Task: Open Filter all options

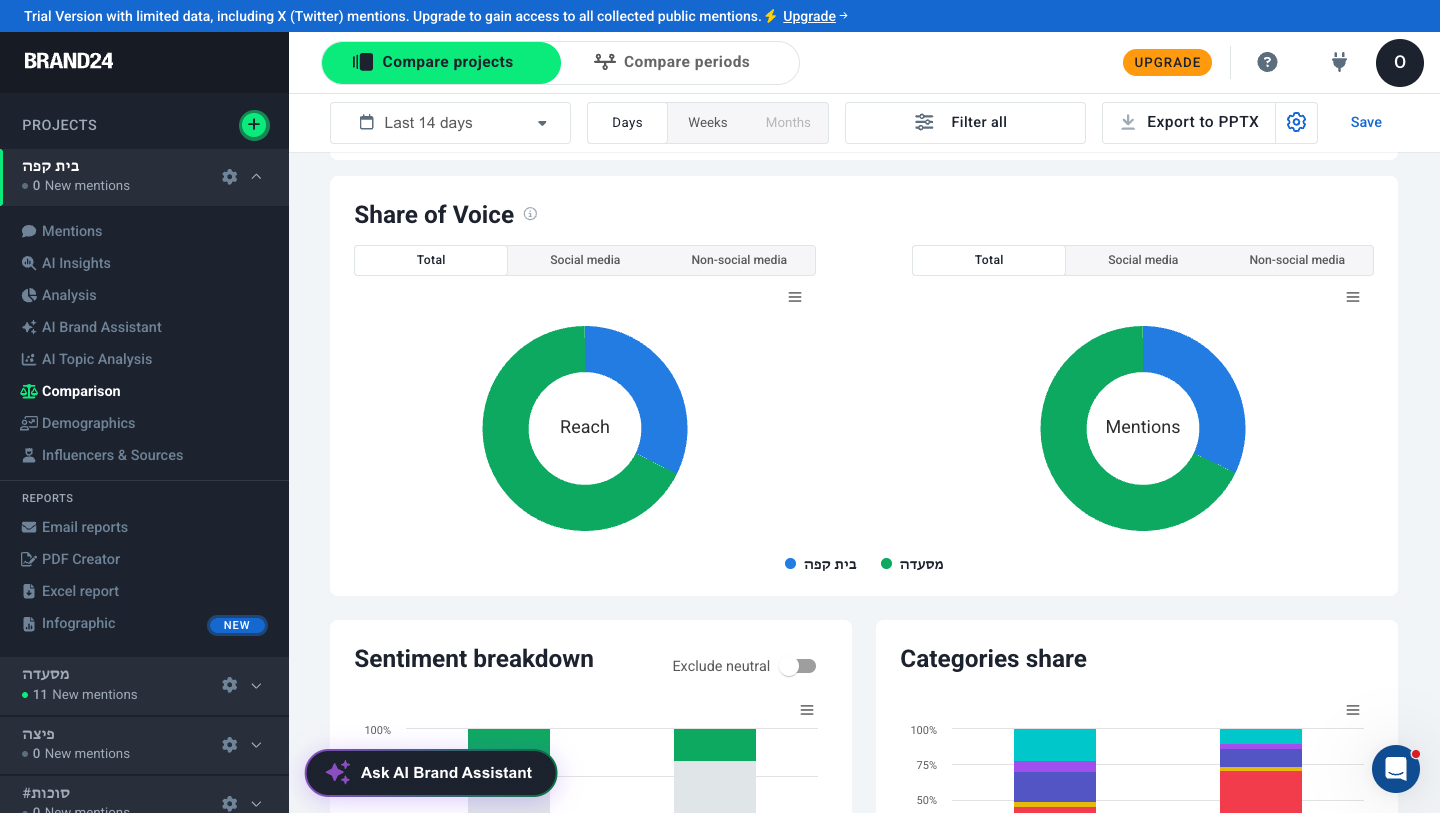Action: (x=965, y=123)
